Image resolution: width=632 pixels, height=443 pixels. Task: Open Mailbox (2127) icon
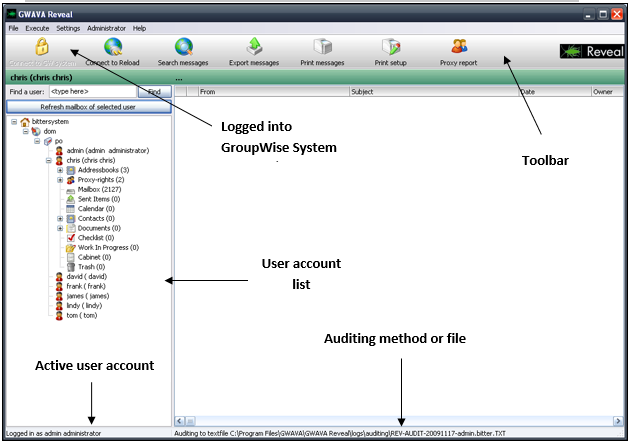[x=71, y=190]
